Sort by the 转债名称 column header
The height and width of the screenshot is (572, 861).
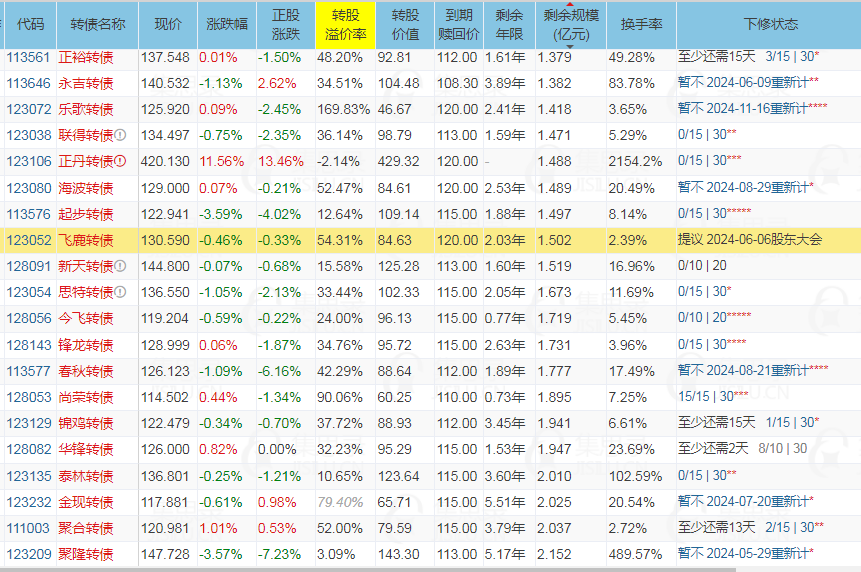[98, 25]
